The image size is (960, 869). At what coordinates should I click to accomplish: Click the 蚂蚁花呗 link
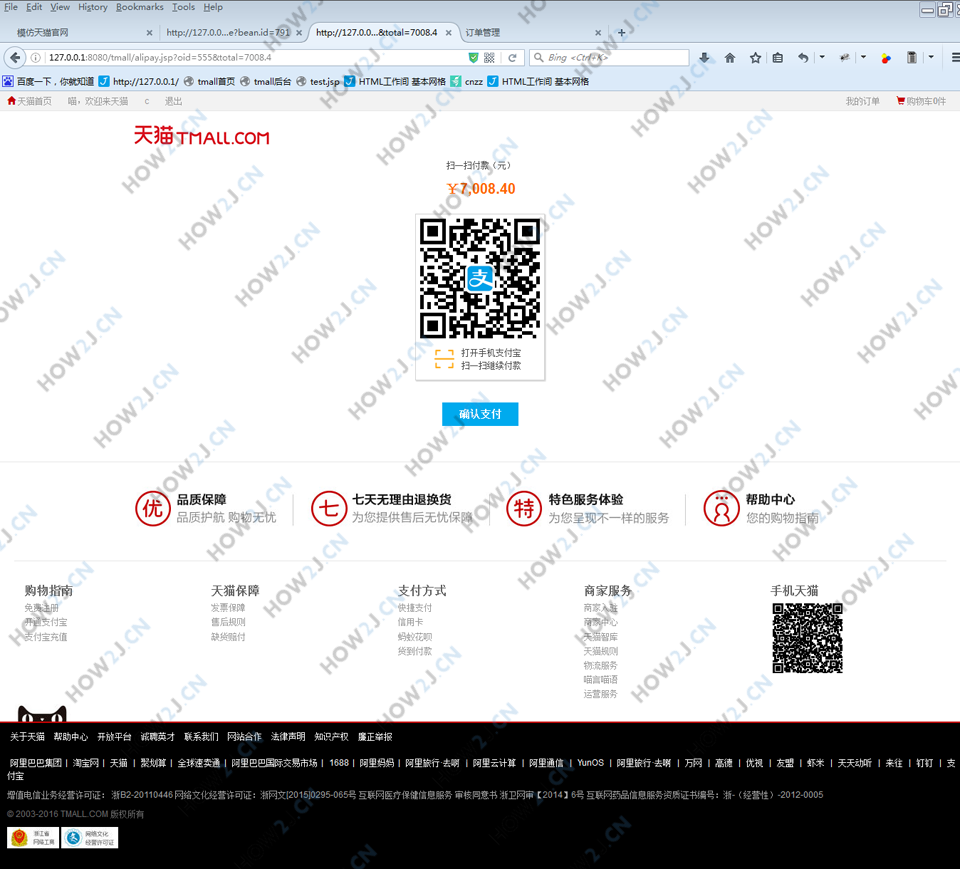(x=415, y=637)
